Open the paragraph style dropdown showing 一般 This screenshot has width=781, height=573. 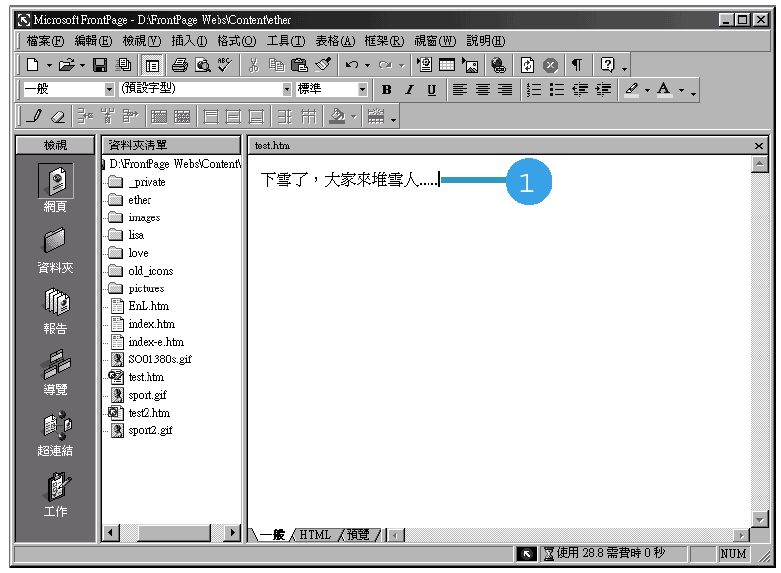point(110,90)
